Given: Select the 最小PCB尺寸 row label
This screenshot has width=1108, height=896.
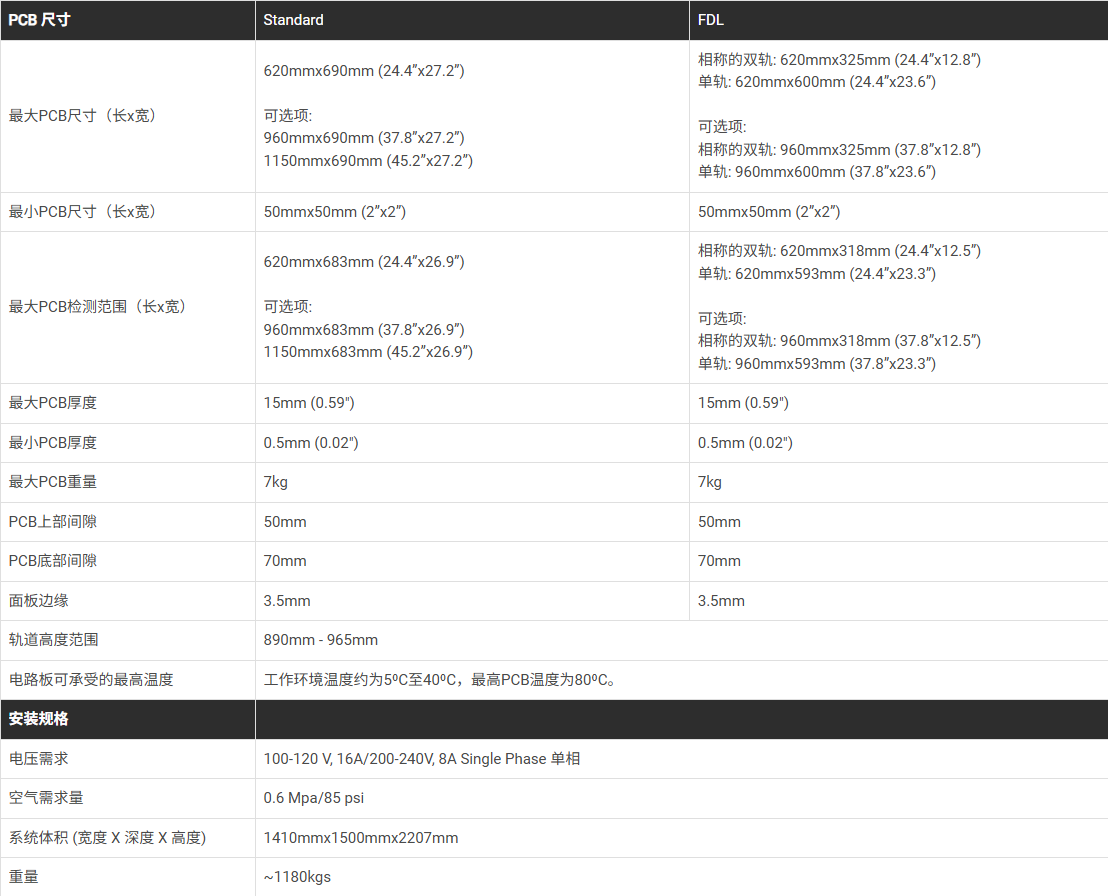Looking at the screenshot, I should [83, 212].
